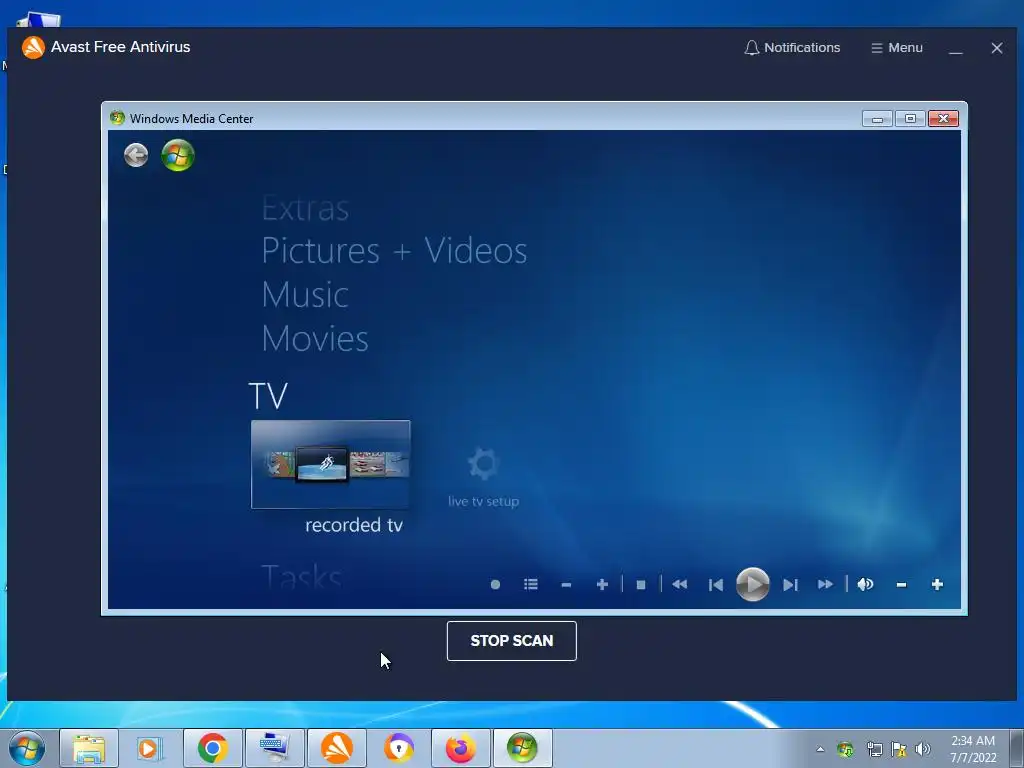Minimize the Windows Media Center window
This screenshot has width=1024, height=768.
pos(877,119)
